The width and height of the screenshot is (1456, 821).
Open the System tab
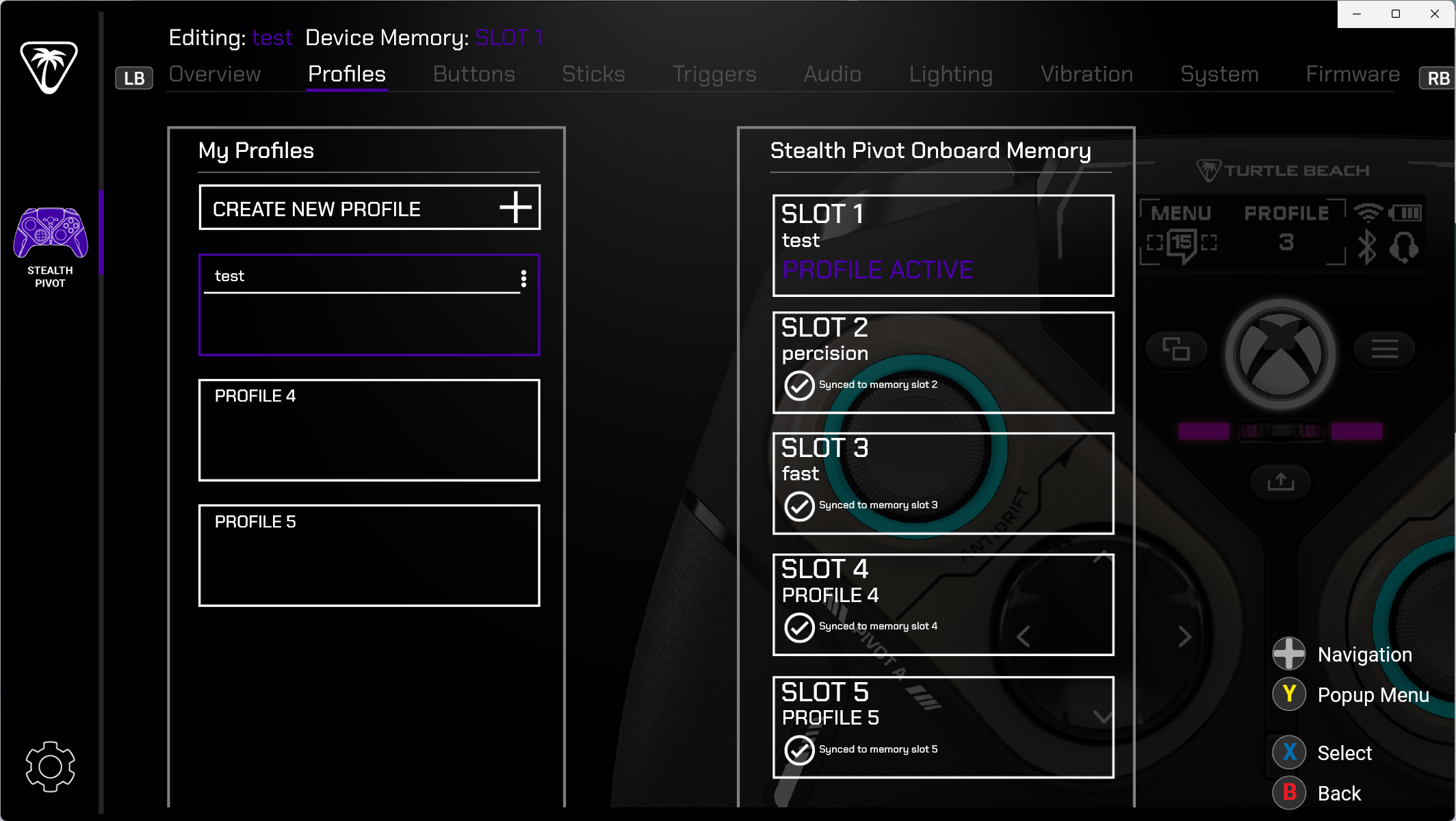(1219, 74)
